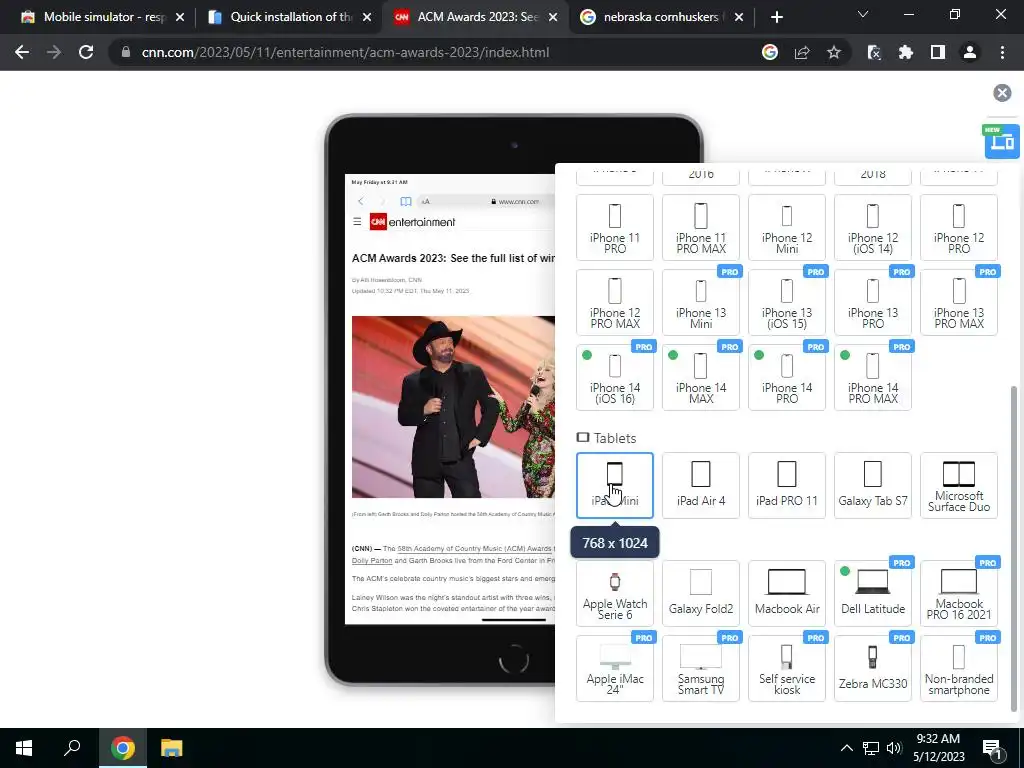Select the iPhone 11 PRO device

point(615,228)
